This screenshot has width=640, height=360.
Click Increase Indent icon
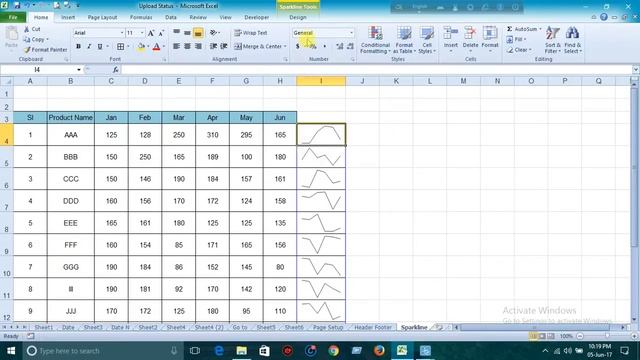coord(224,47)
